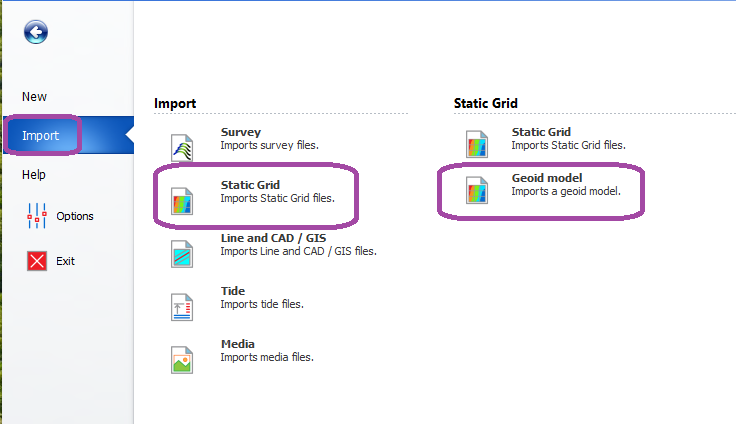The width and height of the screenshot is (736, 424).
Task: Click the Media import picture icon
Action: 181,359
